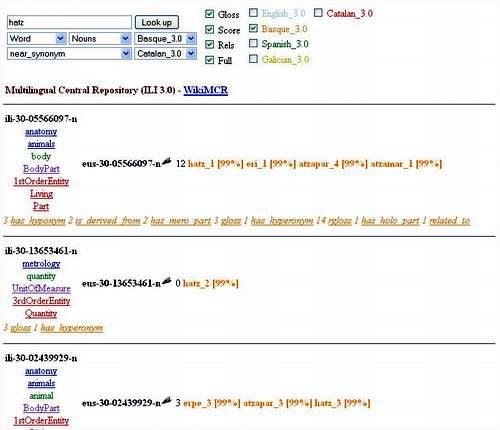This screenshot has width=500, height=430.
Task: Open the Word search-type dropdown
Action: 36,39
